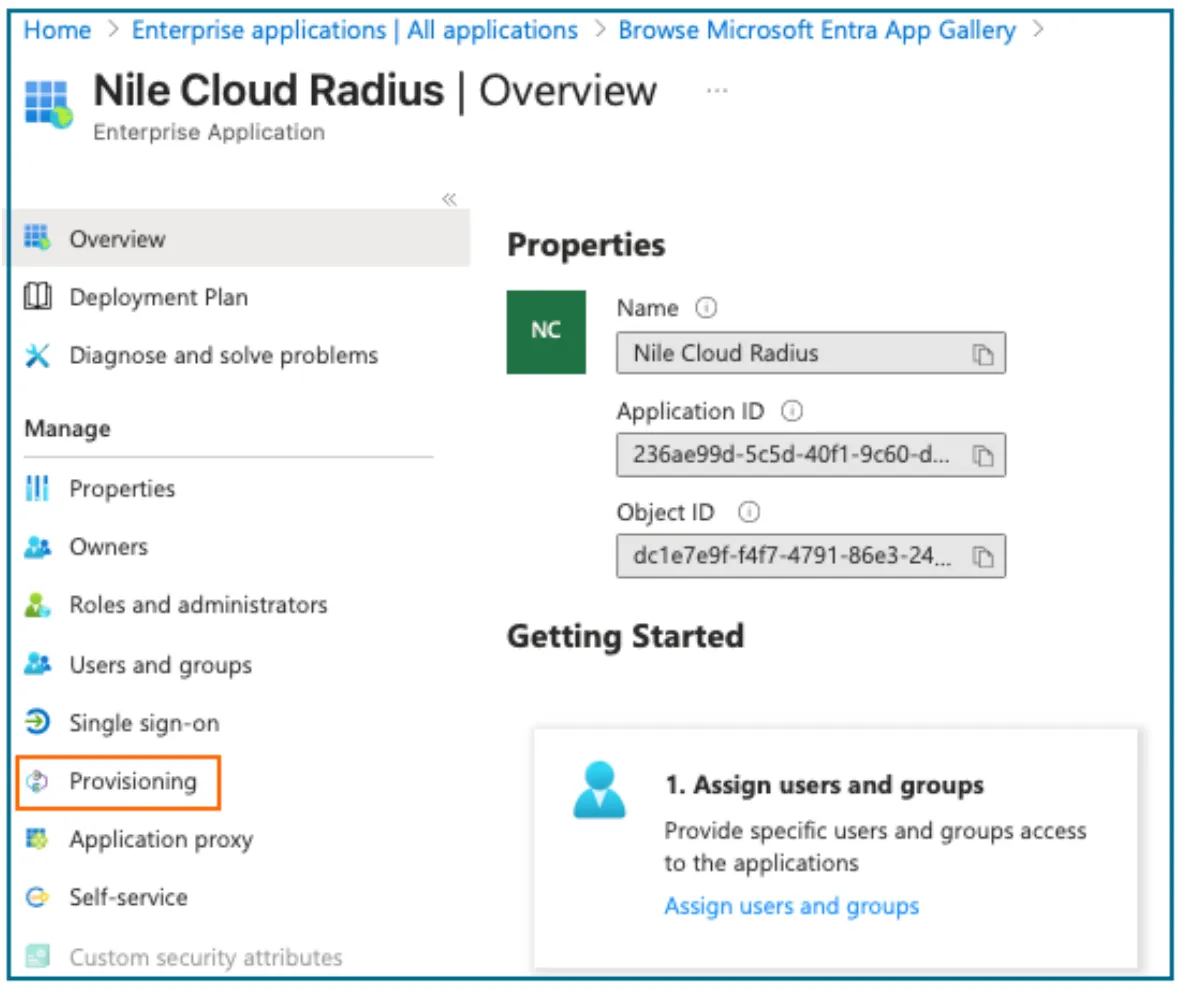Viewport: 1182px width, 990px height.
Task: Go to Properties under Manage
Action: (x=122, y=489)
